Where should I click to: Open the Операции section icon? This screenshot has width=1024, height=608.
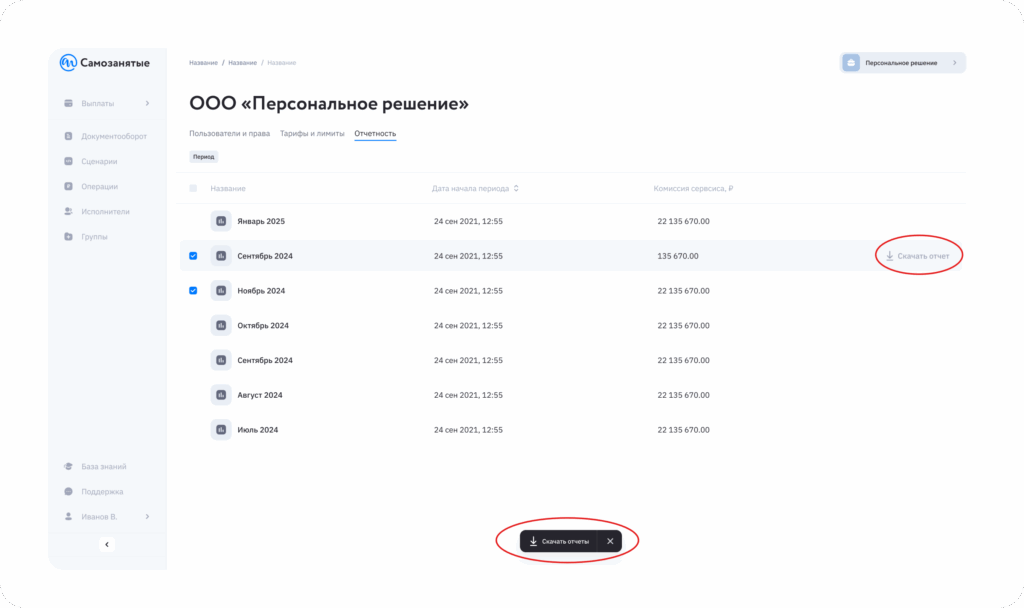click(68, 186)
